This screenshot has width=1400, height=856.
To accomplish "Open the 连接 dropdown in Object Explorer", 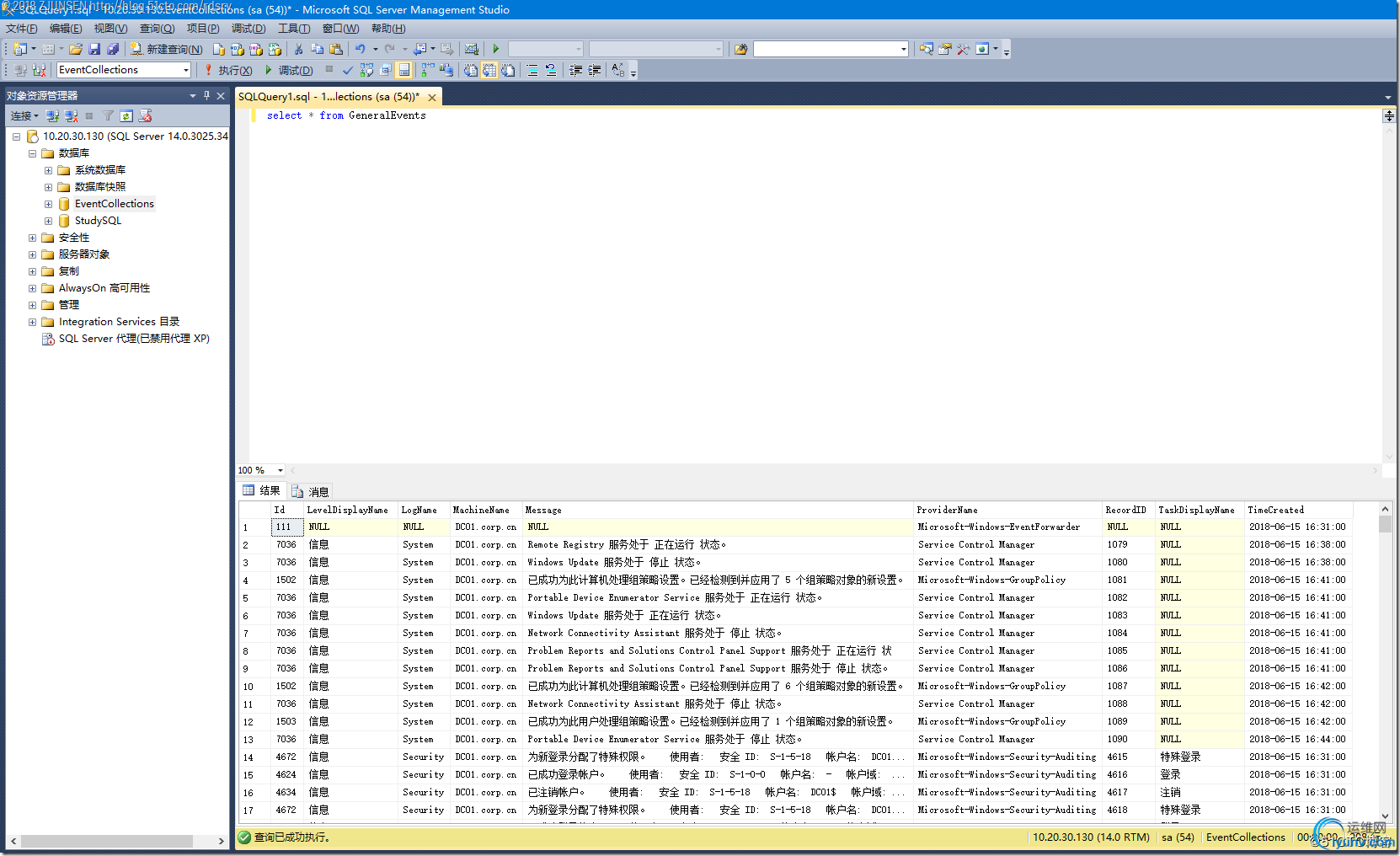I will click(24, 116).
